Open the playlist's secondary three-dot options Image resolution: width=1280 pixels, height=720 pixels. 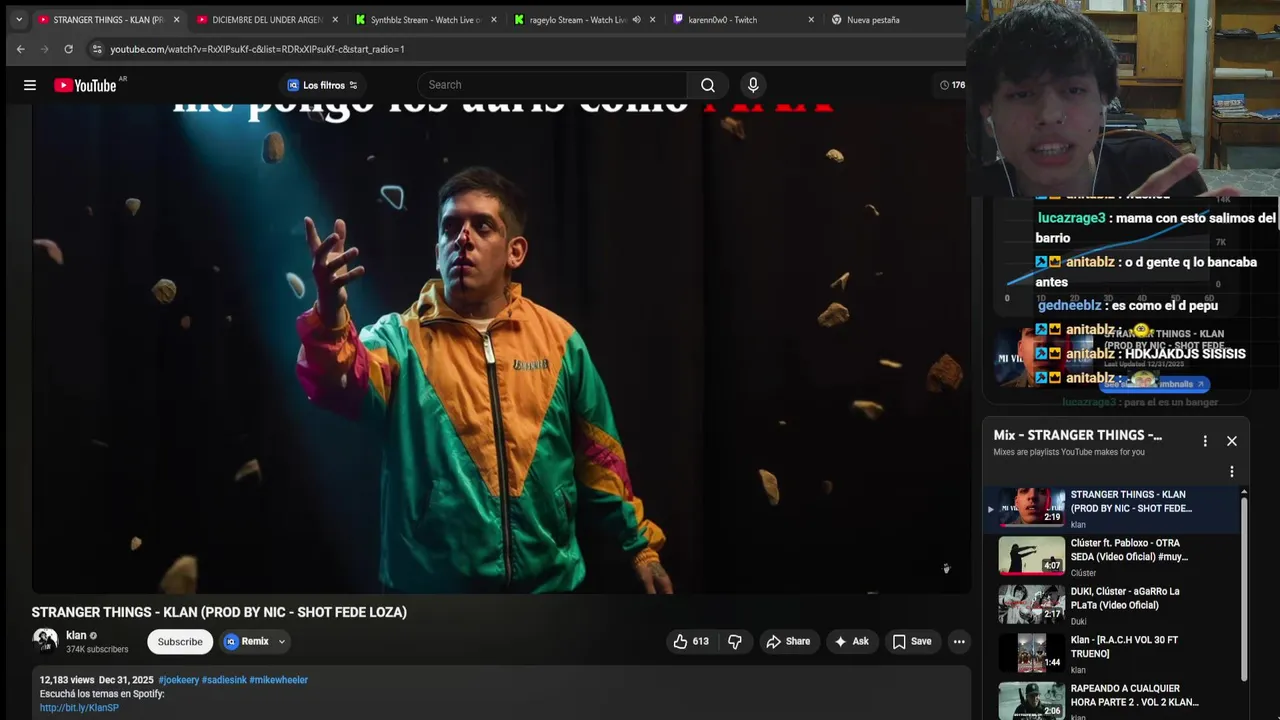click(x=1232, y=471)
